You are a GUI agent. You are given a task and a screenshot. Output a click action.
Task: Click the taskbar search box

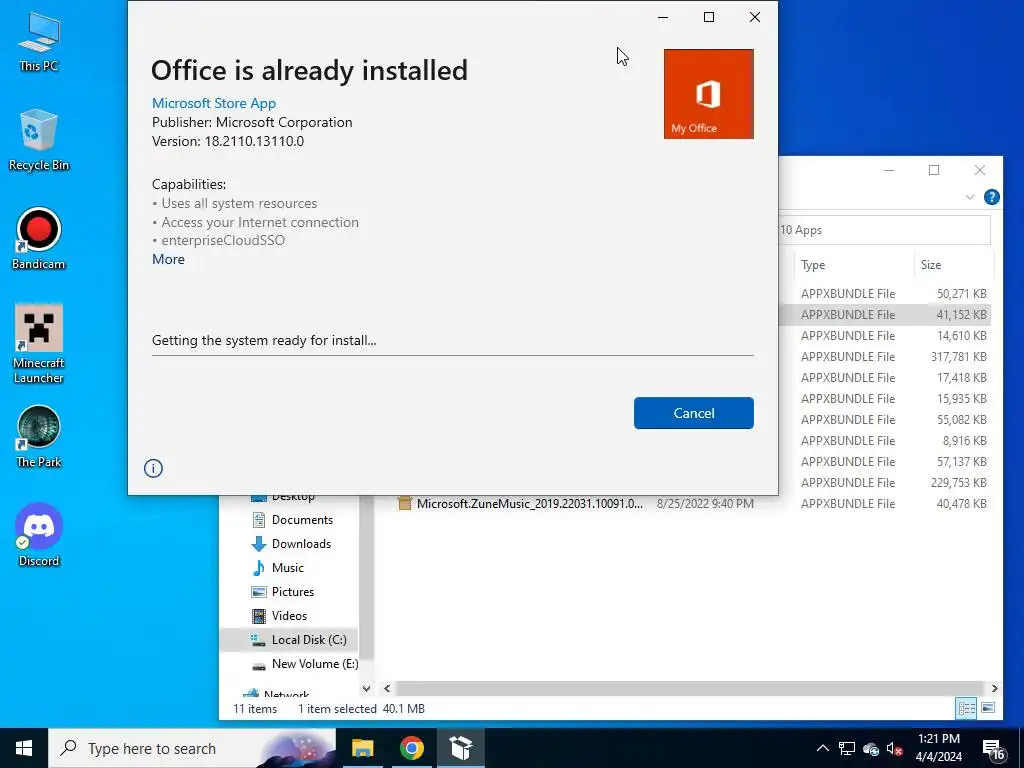[x=192, y=748]
